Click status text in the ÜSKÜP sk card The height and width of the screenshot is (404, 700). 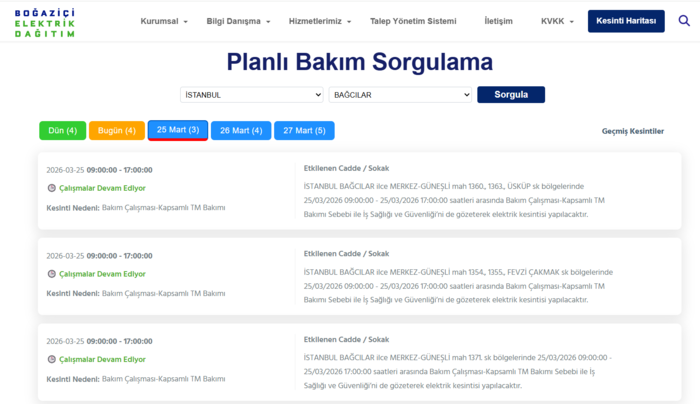coord(102,188)
